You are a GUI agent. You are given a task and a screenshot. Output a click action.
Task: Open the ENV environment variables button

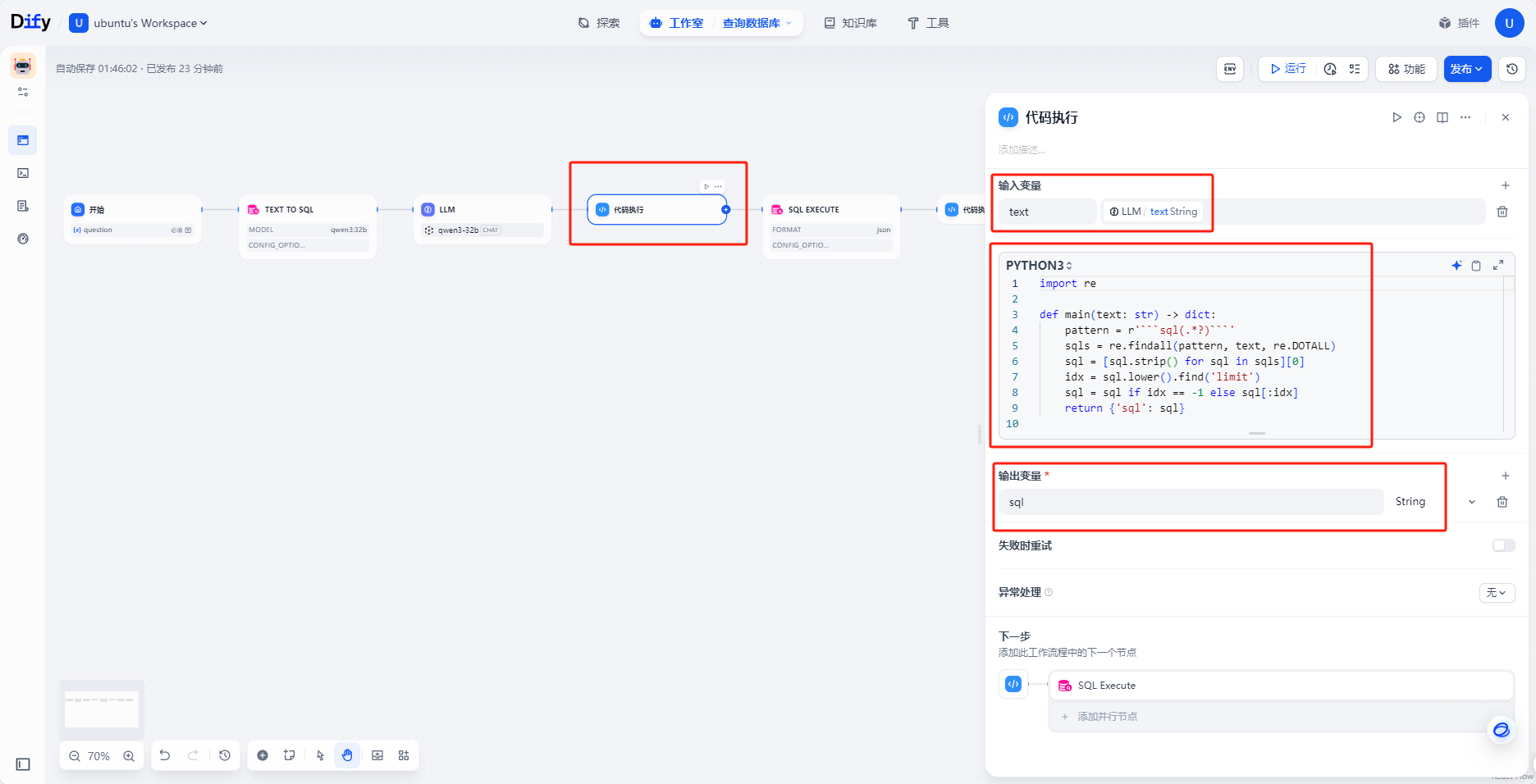pos(1230,69)
